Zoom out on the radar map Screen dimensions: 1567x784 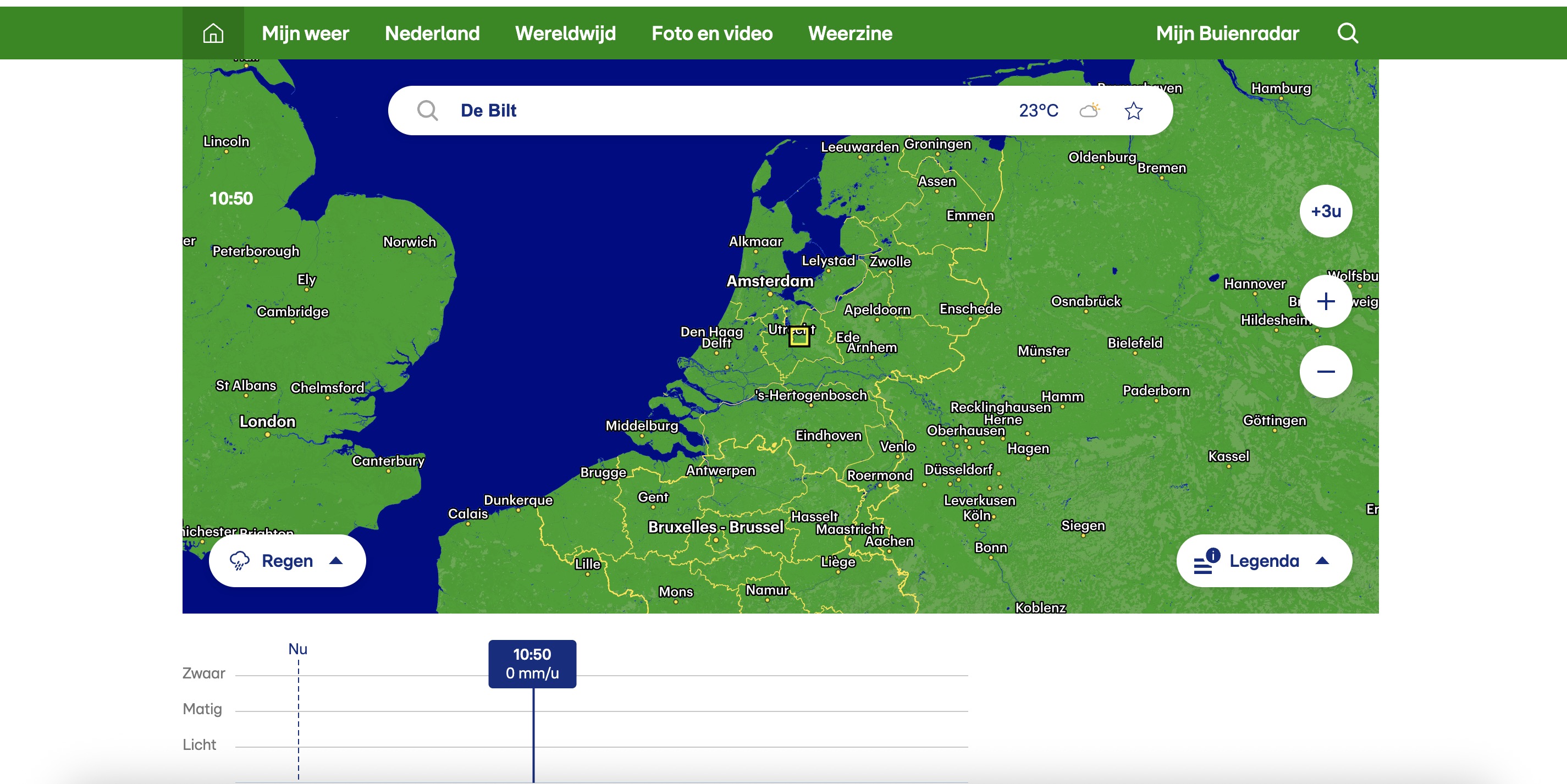[1326, 372]
